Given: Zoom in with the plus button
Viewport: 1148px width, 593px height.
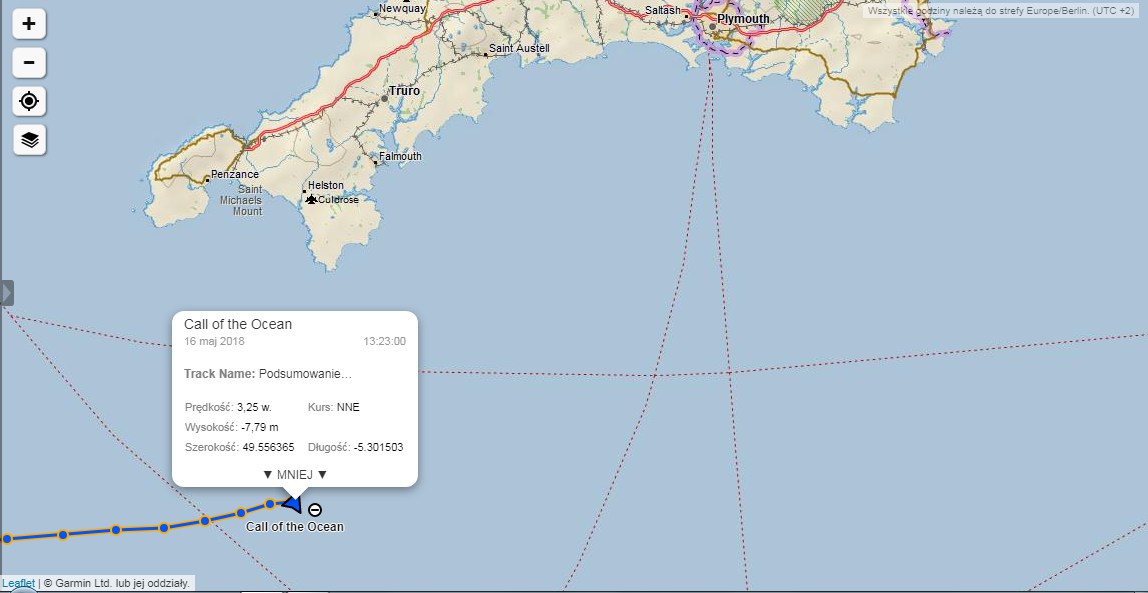Looking at the screenshot, I should pyautogui.click(x=29, y=23).
